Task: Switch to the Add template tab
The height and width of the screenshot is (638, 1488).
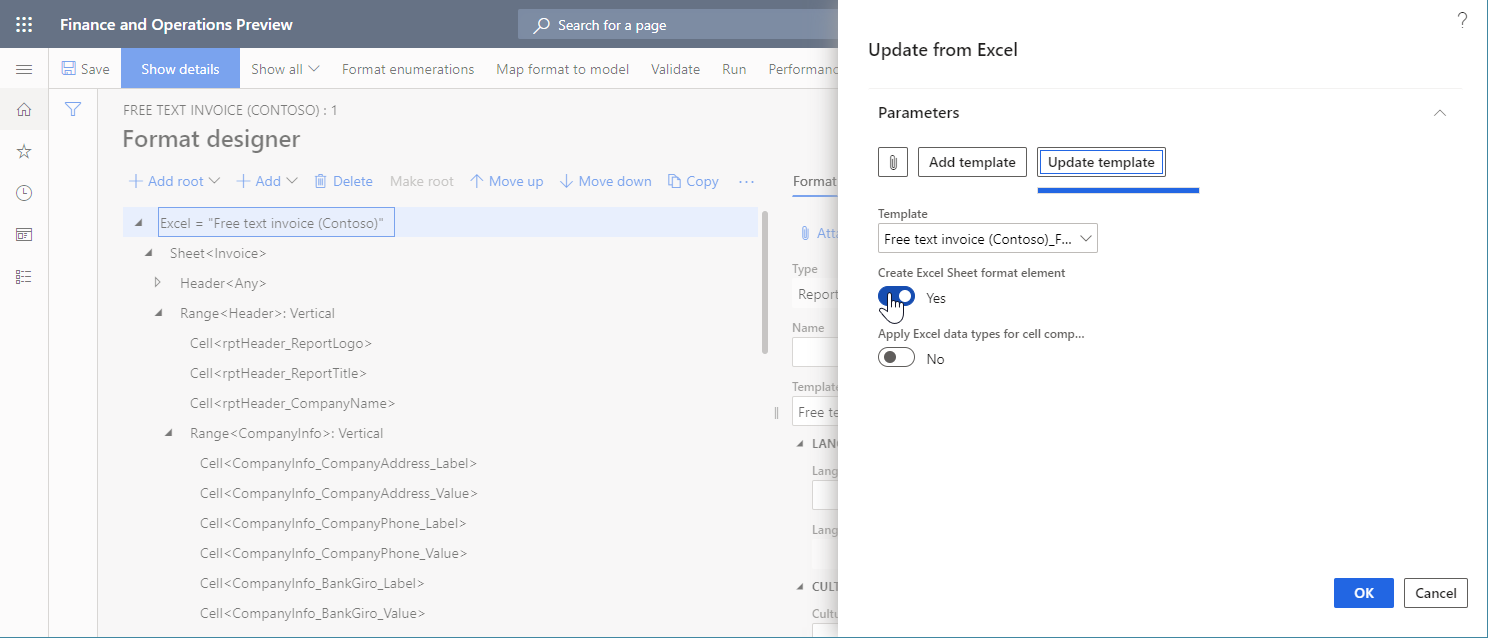Action: point(971,161)
